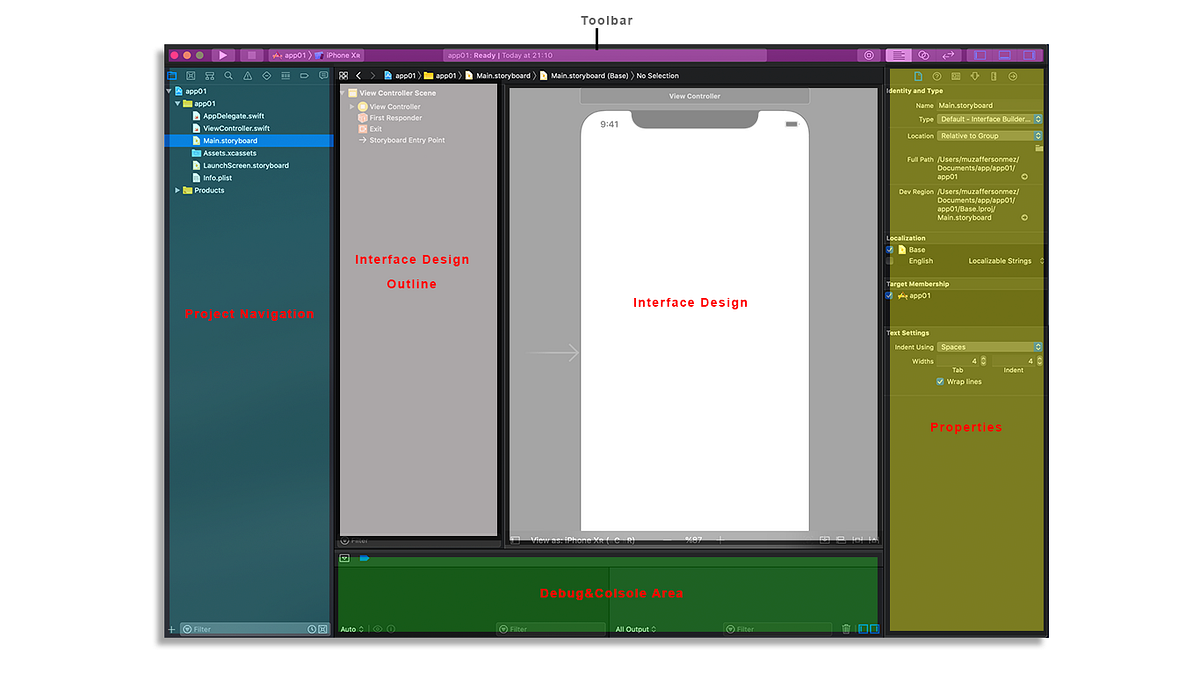
Task: Collapse the View Controller Scene disclosure triangle
Action: (x=343, y=92)
